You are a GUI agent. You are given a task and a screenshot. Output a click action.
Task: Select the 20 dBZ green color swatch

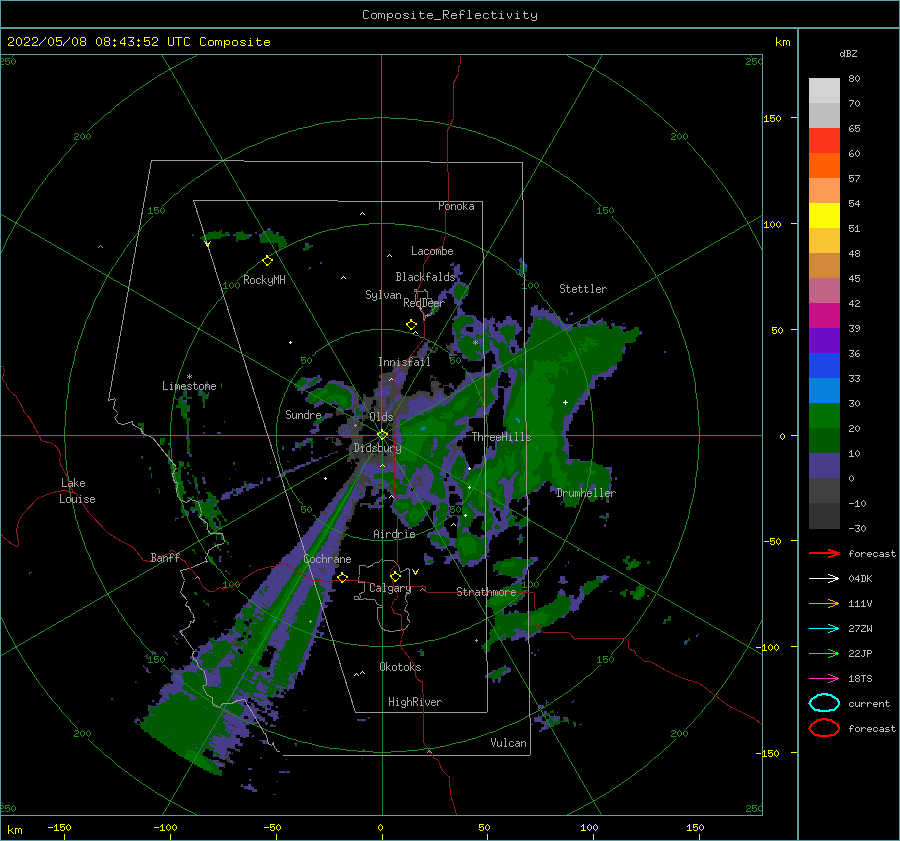(x=824, y=416)
